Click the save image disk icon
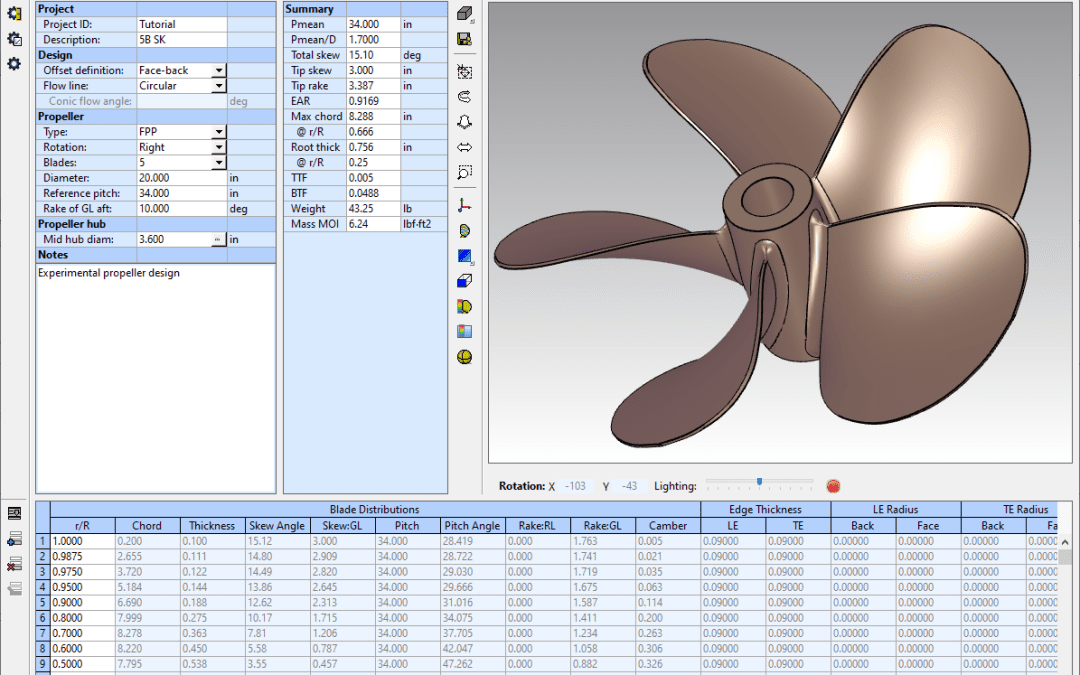This screenshot has height=675, width=1080. pos(464,39)
